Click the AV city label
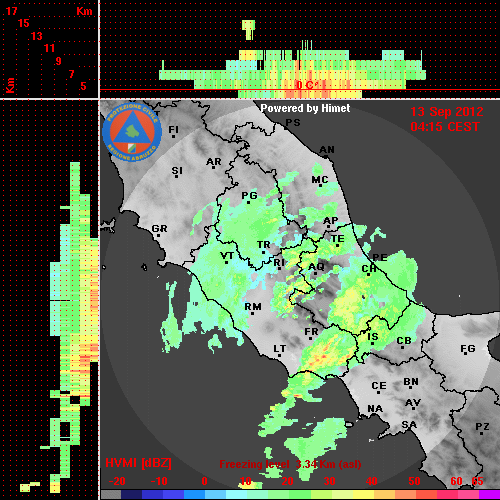The image size is (500, 500). click(413, 403)
